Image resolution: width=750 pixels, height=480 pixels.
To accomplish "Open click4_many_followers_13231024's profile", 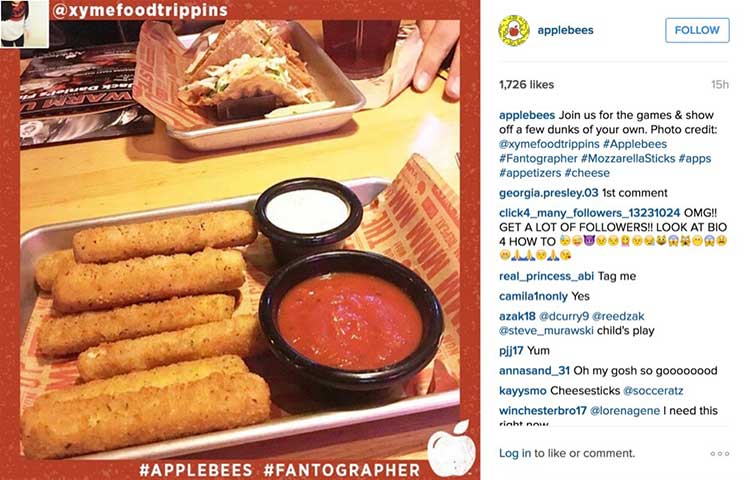I will point(589,213).
